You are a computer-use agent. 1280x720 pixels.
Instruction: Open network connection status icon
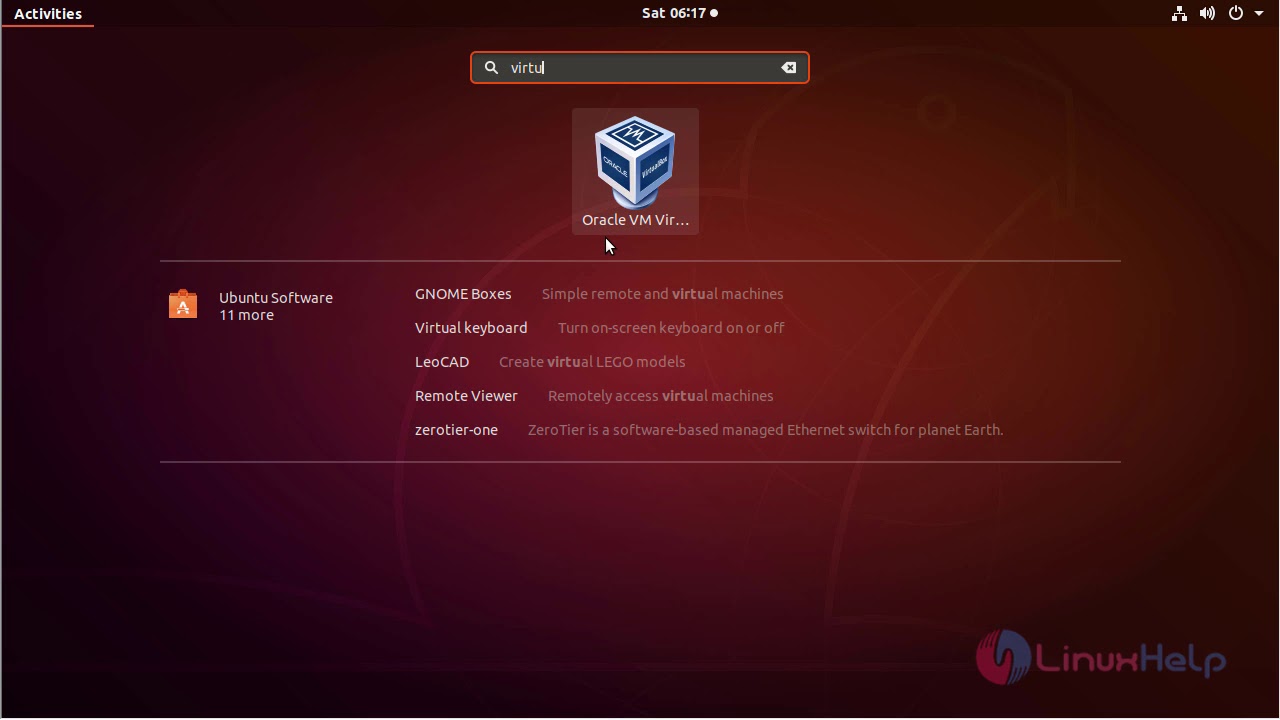[x=1180, y=13]
